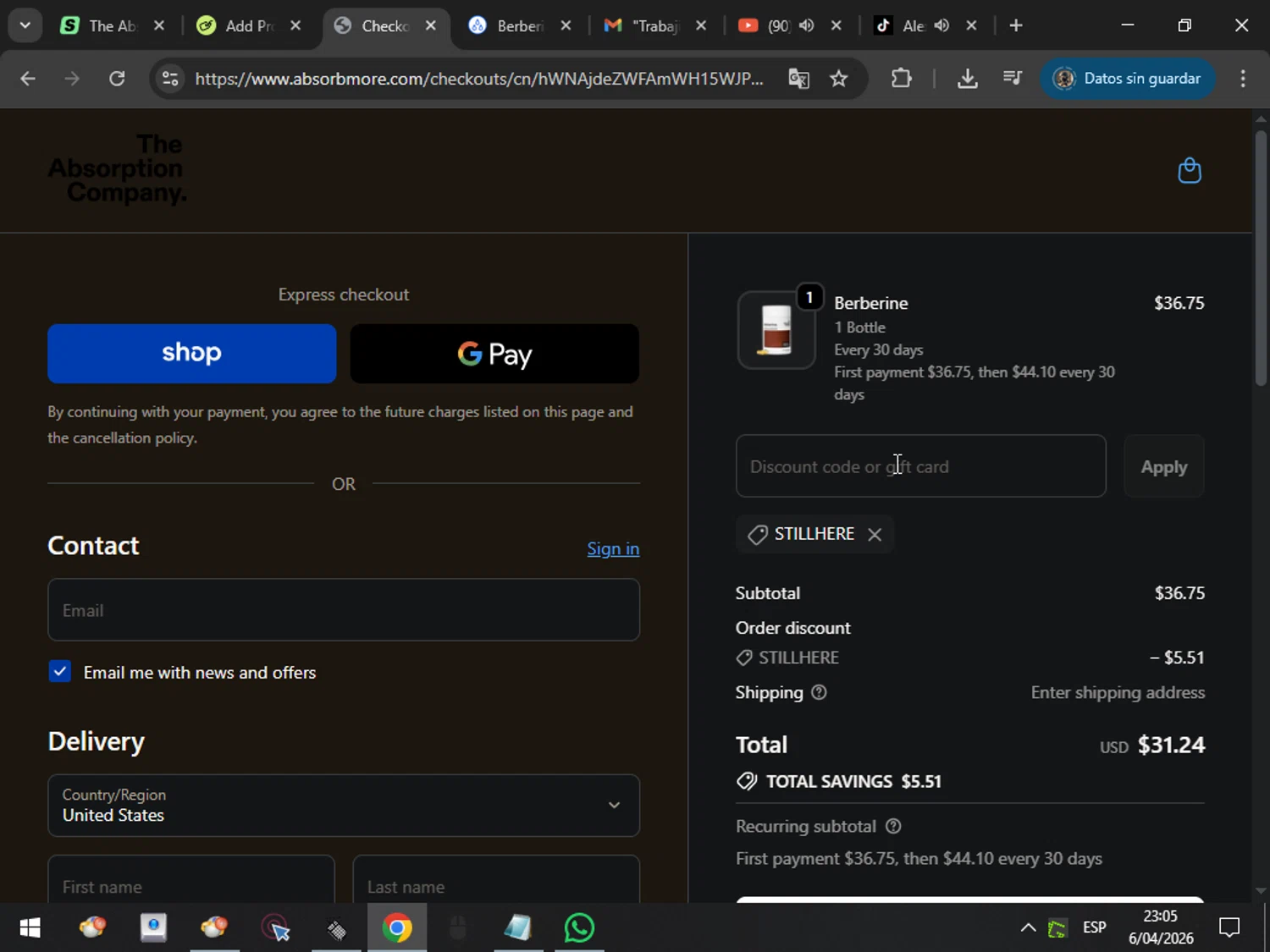Open Windows notification center
1270x952 pixels.
[x=1229, y=928]
